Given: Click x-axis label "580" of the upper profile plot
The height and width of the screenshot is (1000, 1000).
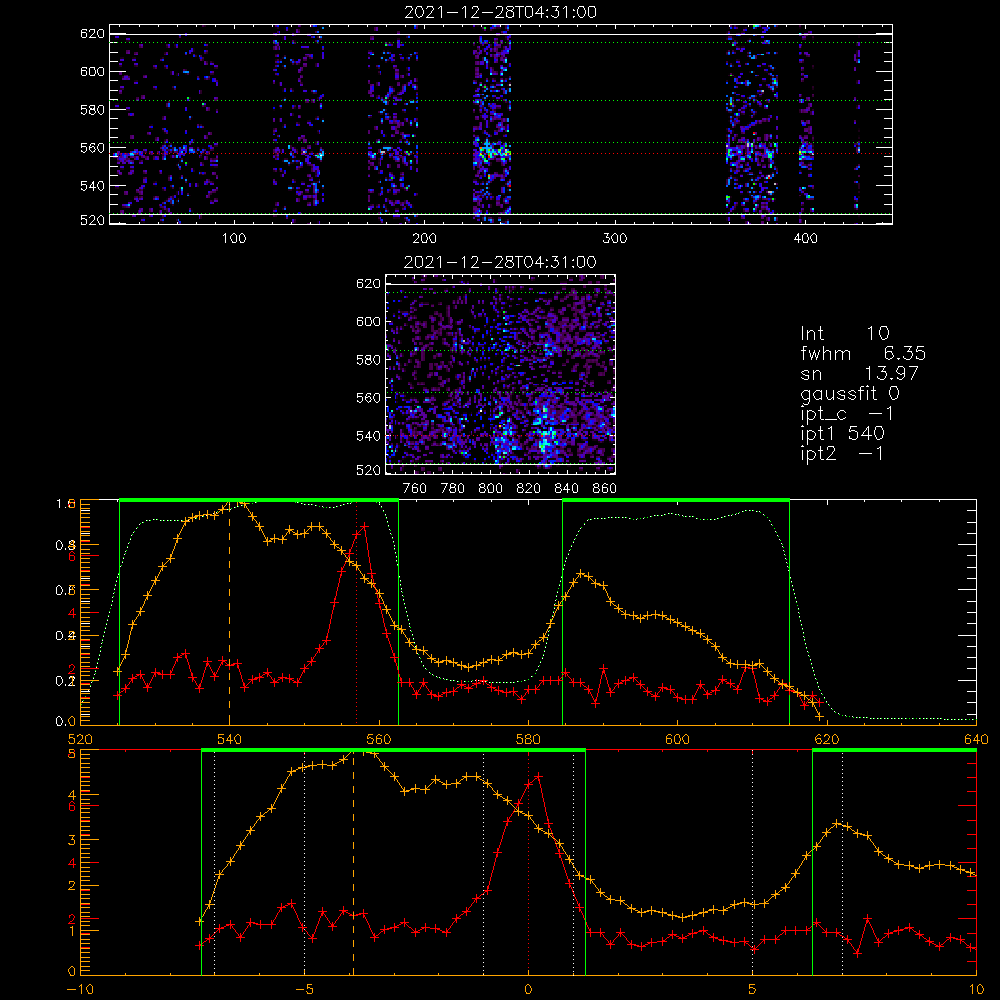Looking at the screenshot, I should click(x=528, y=740).
